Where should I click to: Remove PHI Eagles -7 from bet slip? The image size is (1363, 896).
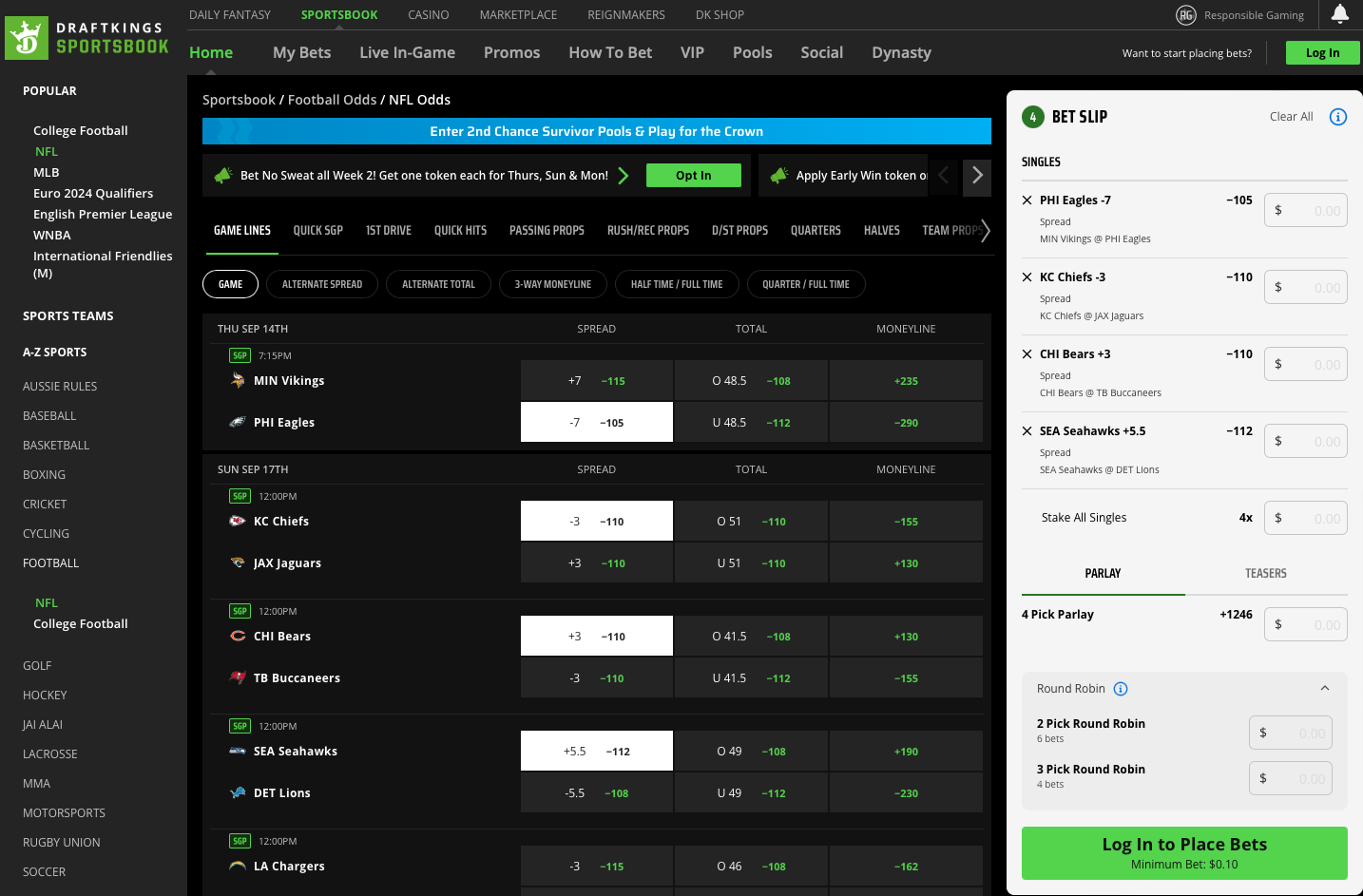click(x=1027, y=200)
